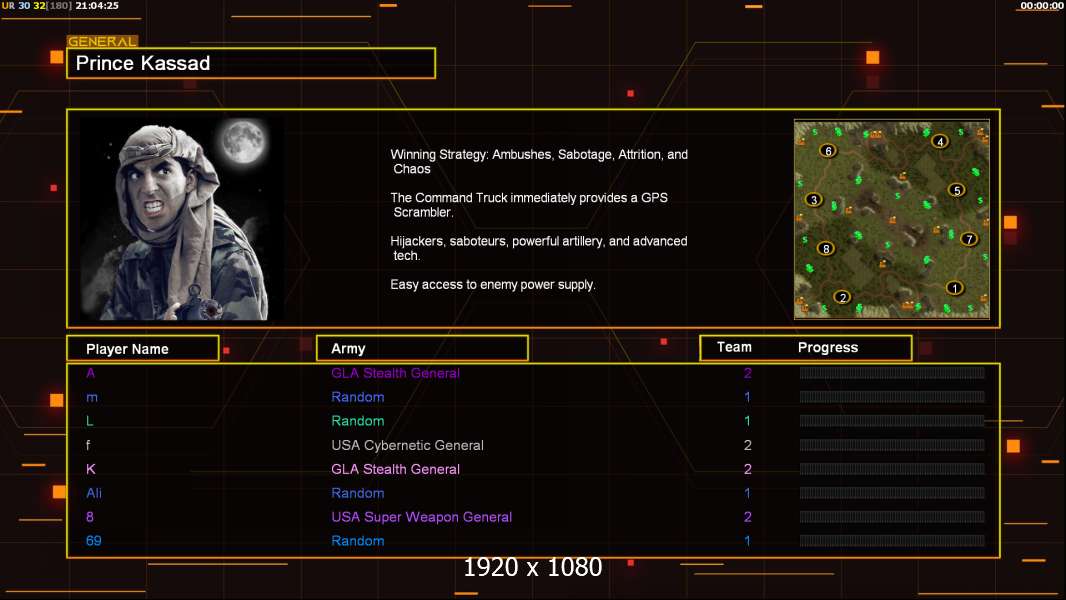Image resolution: width=1066 pixels, height=600 pixels.
Task: Select player Ali in the list
Action: [x=94, y=493]
